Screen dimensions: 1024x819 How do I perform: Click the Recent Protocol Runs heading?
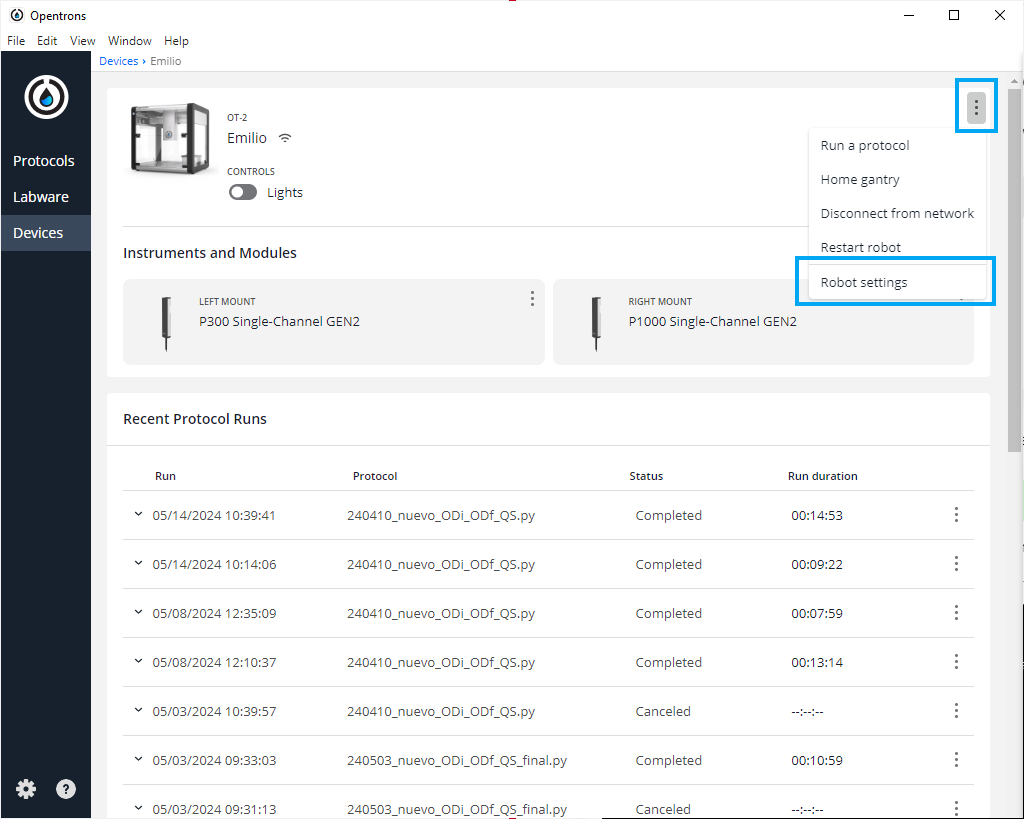click(x=195, y=419)
